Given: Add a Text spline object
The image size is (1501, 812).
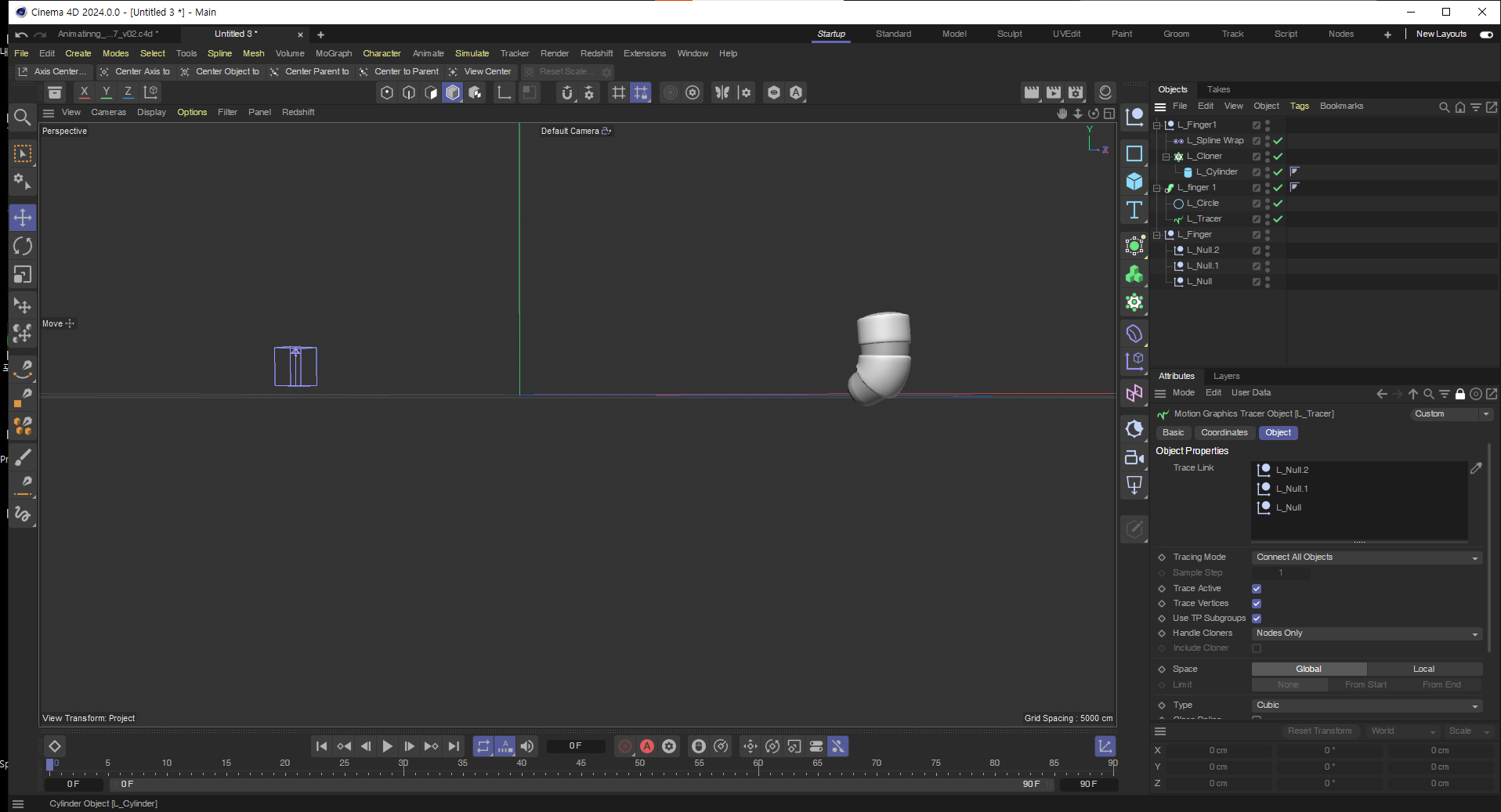Looking at the screenshot, I should [x=1134, y=210].
